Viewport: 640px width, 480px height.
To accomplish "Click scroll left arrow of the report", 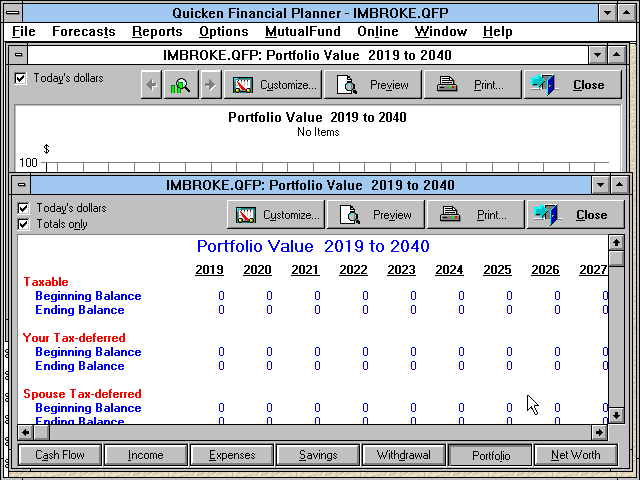I will click(x=25, y=432).
